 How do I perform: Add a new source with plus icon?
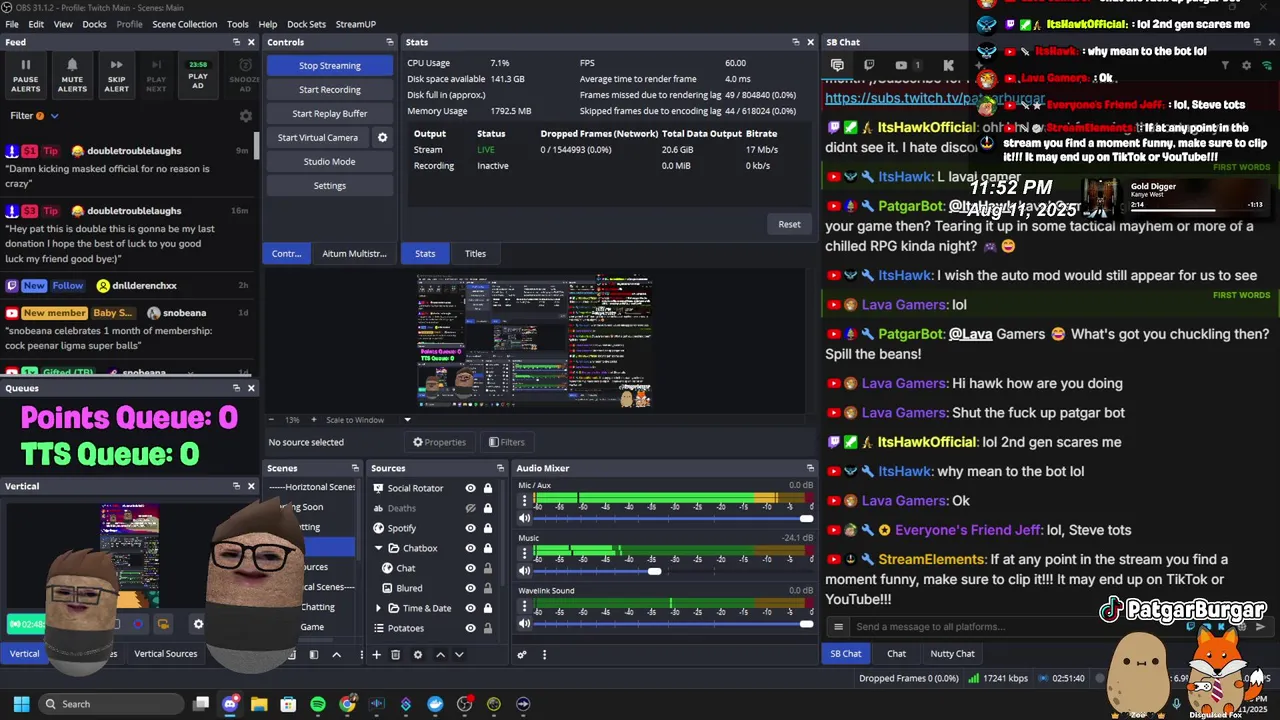pos(376,655)
